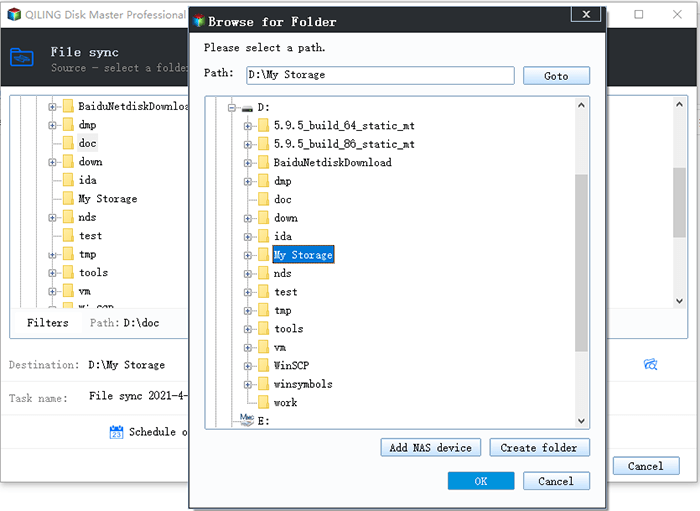Expand the BaiduNetdiskDownload folder in dialog tree
Viewport: 700px width, 511px height.
[x=248, y=162]
